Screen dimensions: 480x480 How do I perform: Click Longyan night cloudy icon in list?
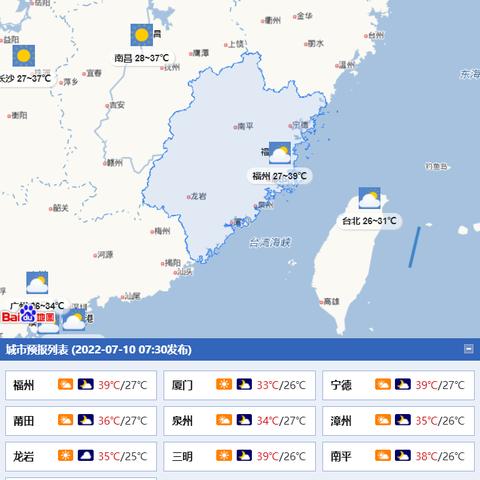86,455
